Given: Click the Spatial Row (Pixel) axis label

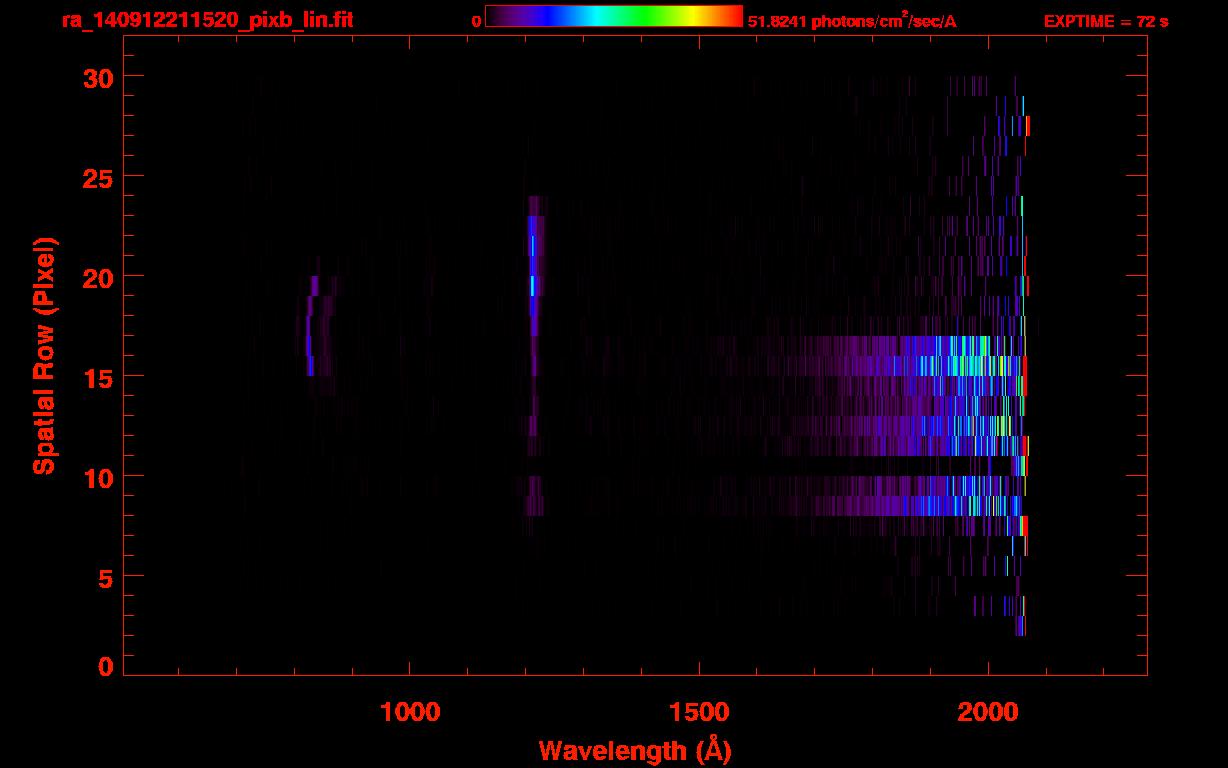Looking at the screenshot, I should [x=44, y=355].
